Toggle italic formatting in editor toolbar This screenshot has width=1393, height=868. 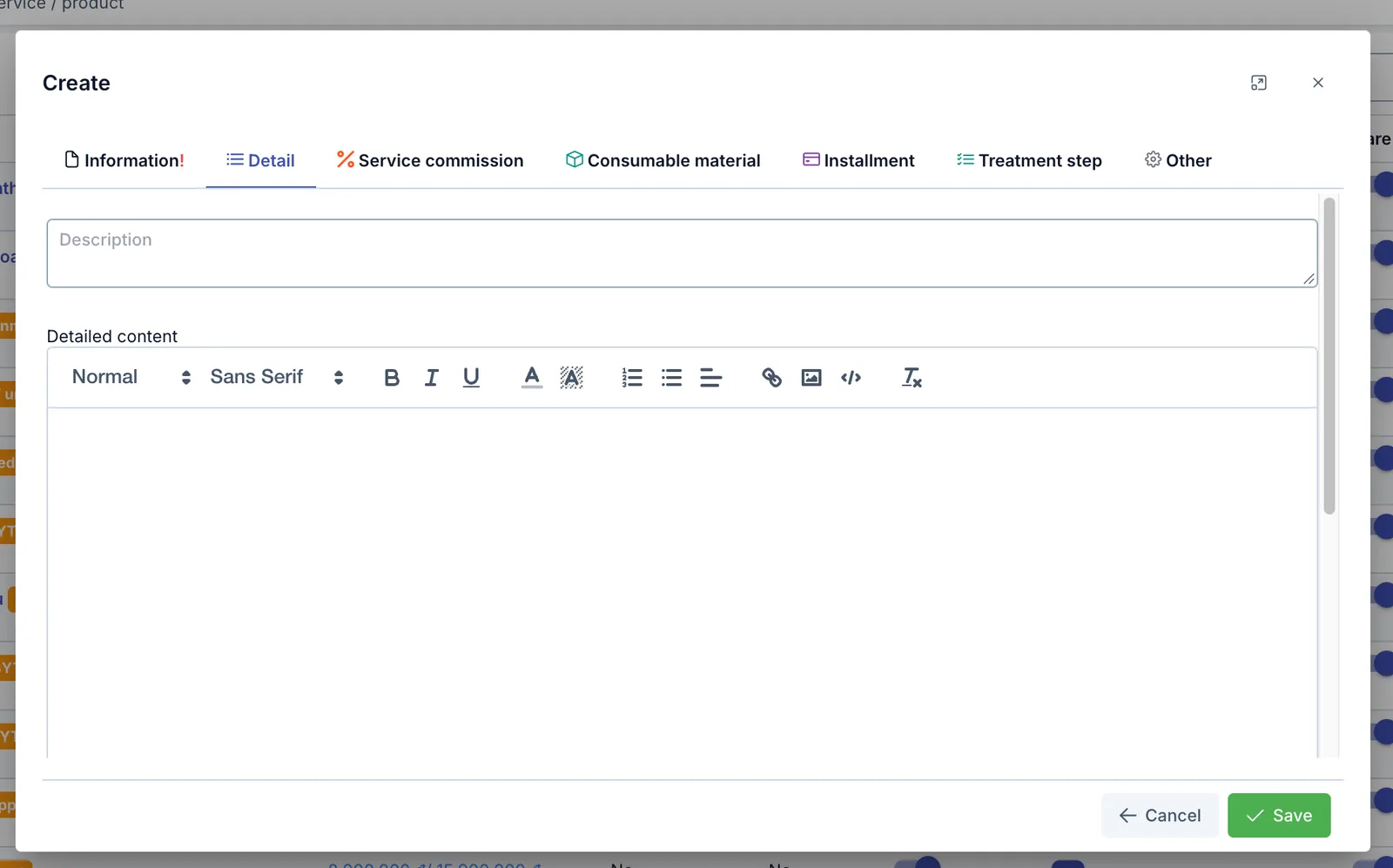tap(431, 378)
